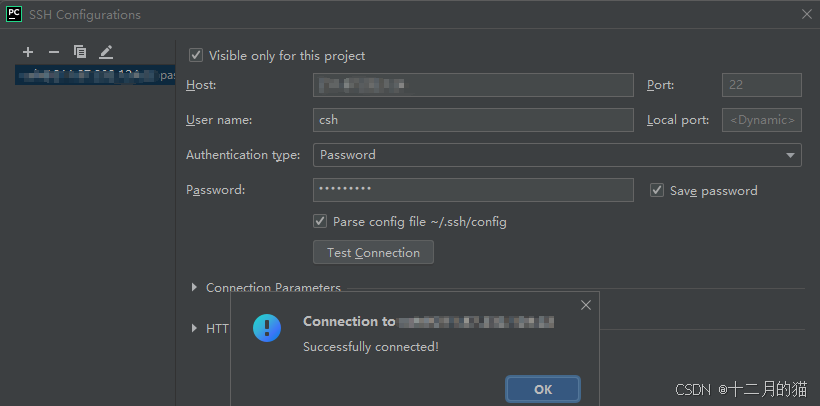
Task: Open the Authentication type dropdown
Action: point(557,155)
